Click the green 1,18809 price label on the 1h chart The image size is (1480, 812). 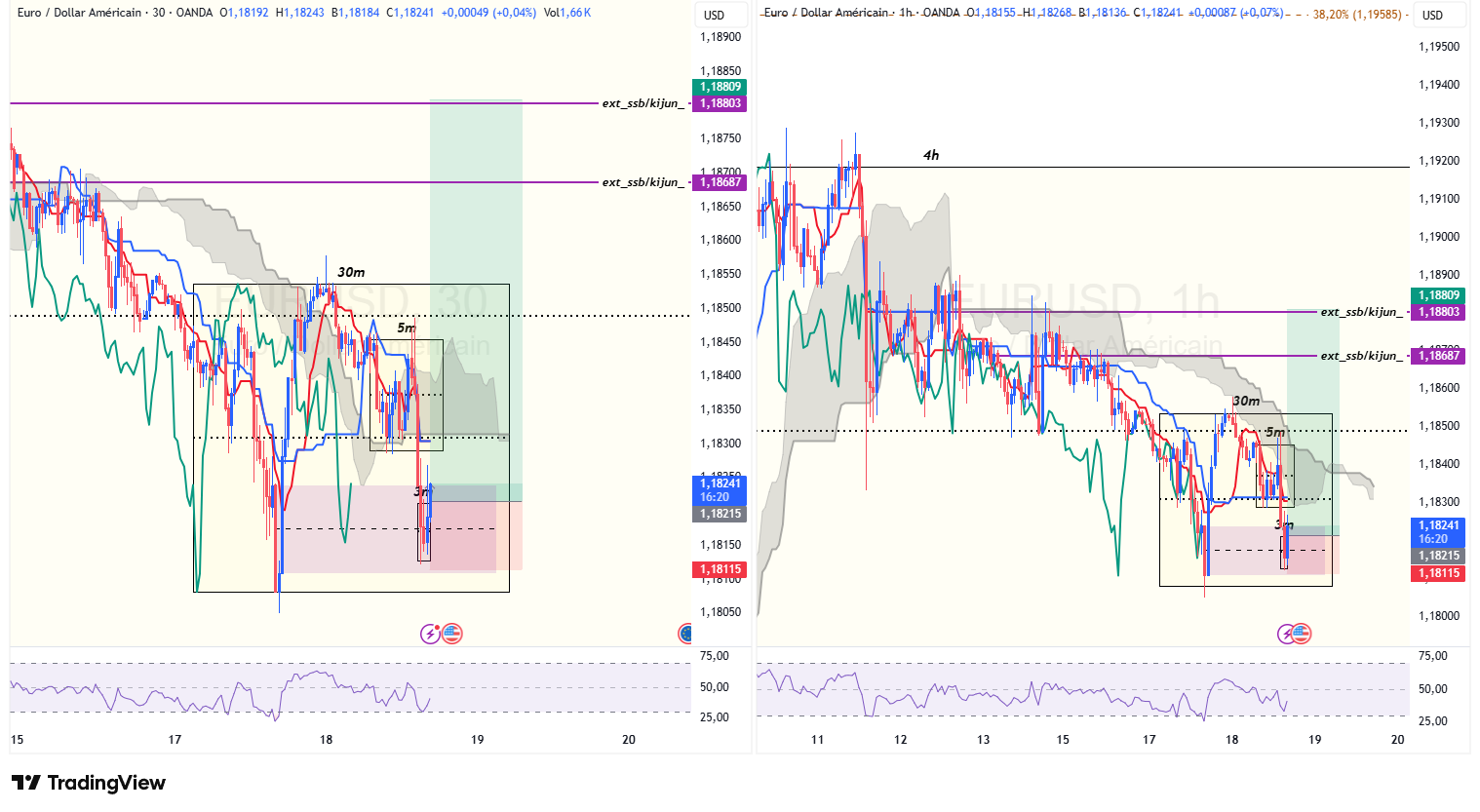[x=1439, y=295]
